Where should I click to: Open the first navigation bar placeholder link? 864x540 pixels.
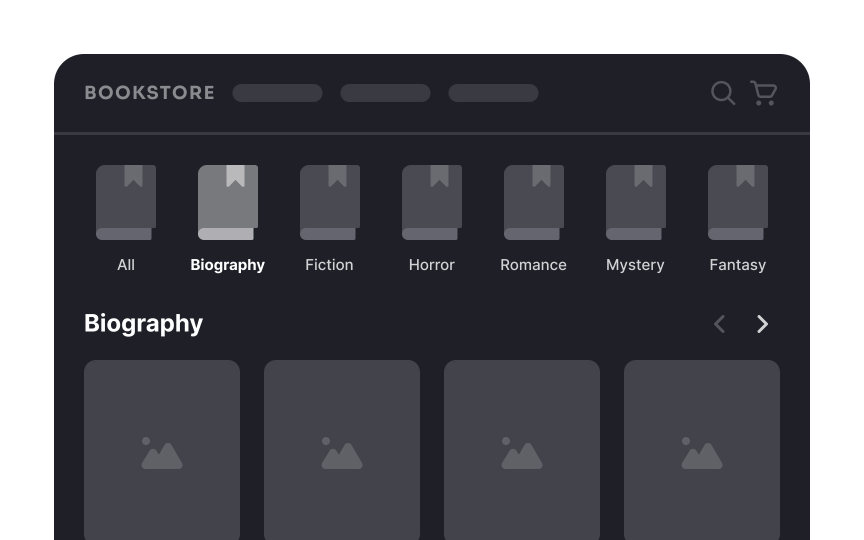[x=278, y=93]
